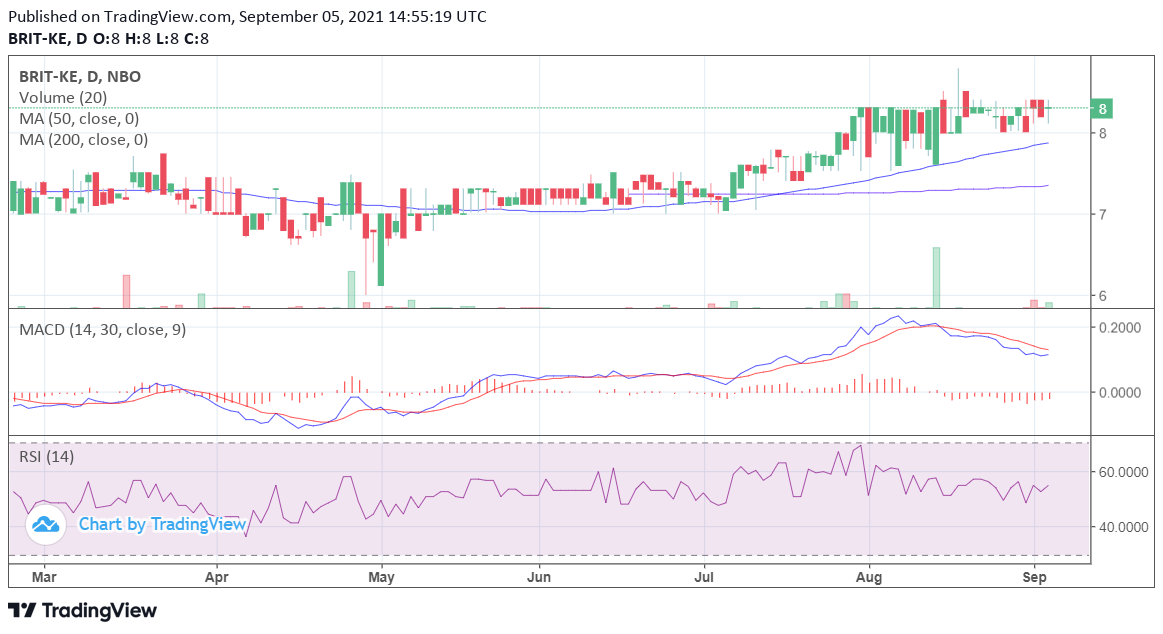
Task: Select the RSI (14) indicator label
Action: click(46, 456)
